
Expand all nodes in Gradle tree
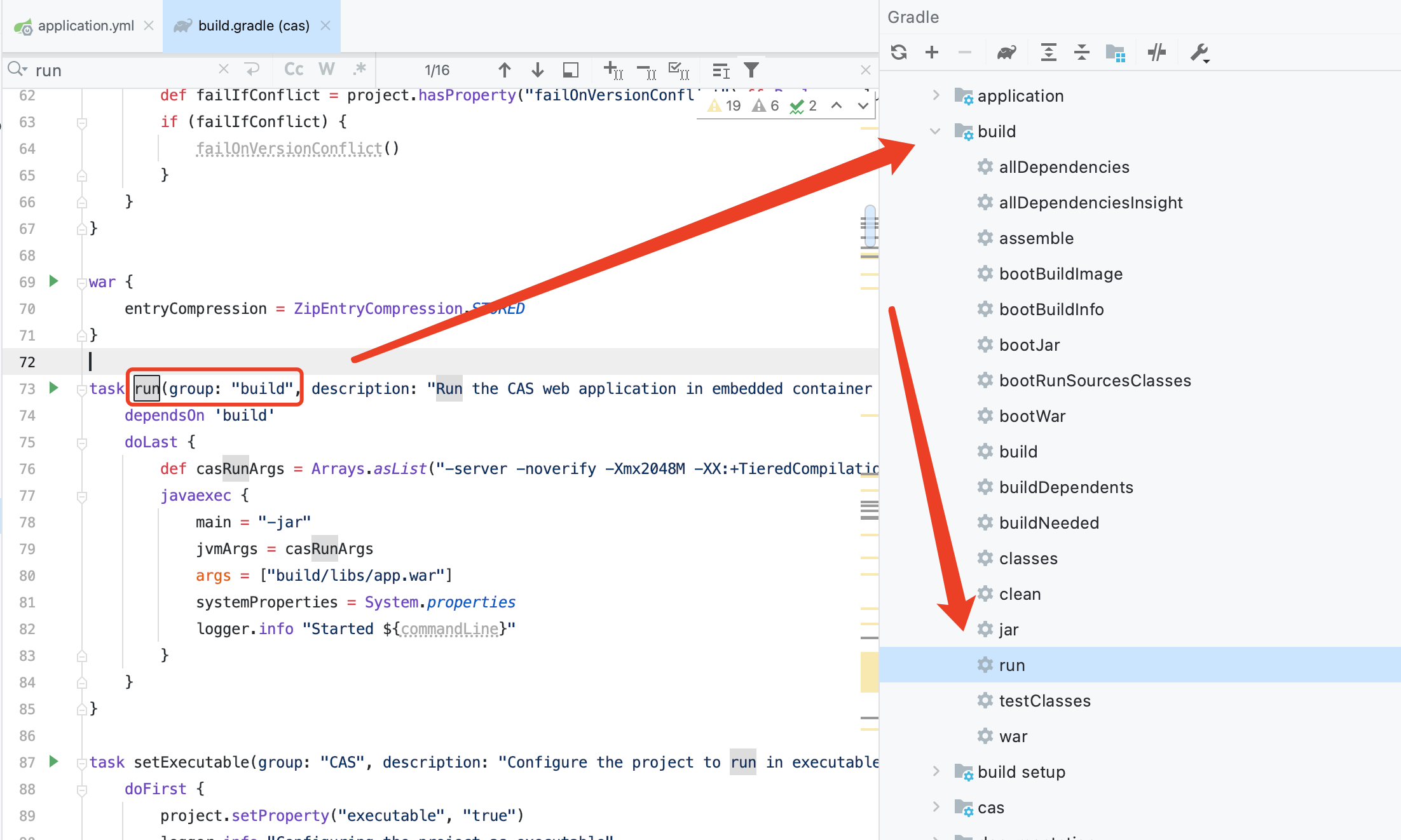tap(1049, 52)
